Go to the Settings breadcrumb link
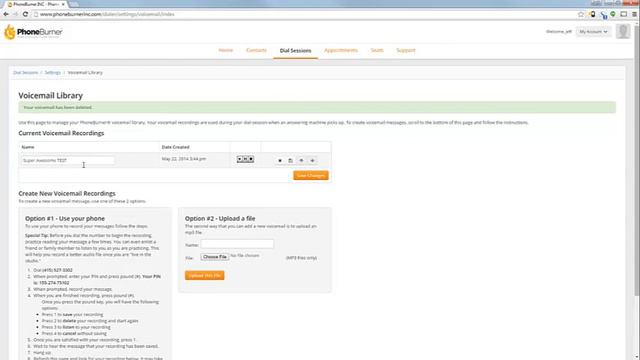Screen dimensions: 640x360 coord(53,73)
